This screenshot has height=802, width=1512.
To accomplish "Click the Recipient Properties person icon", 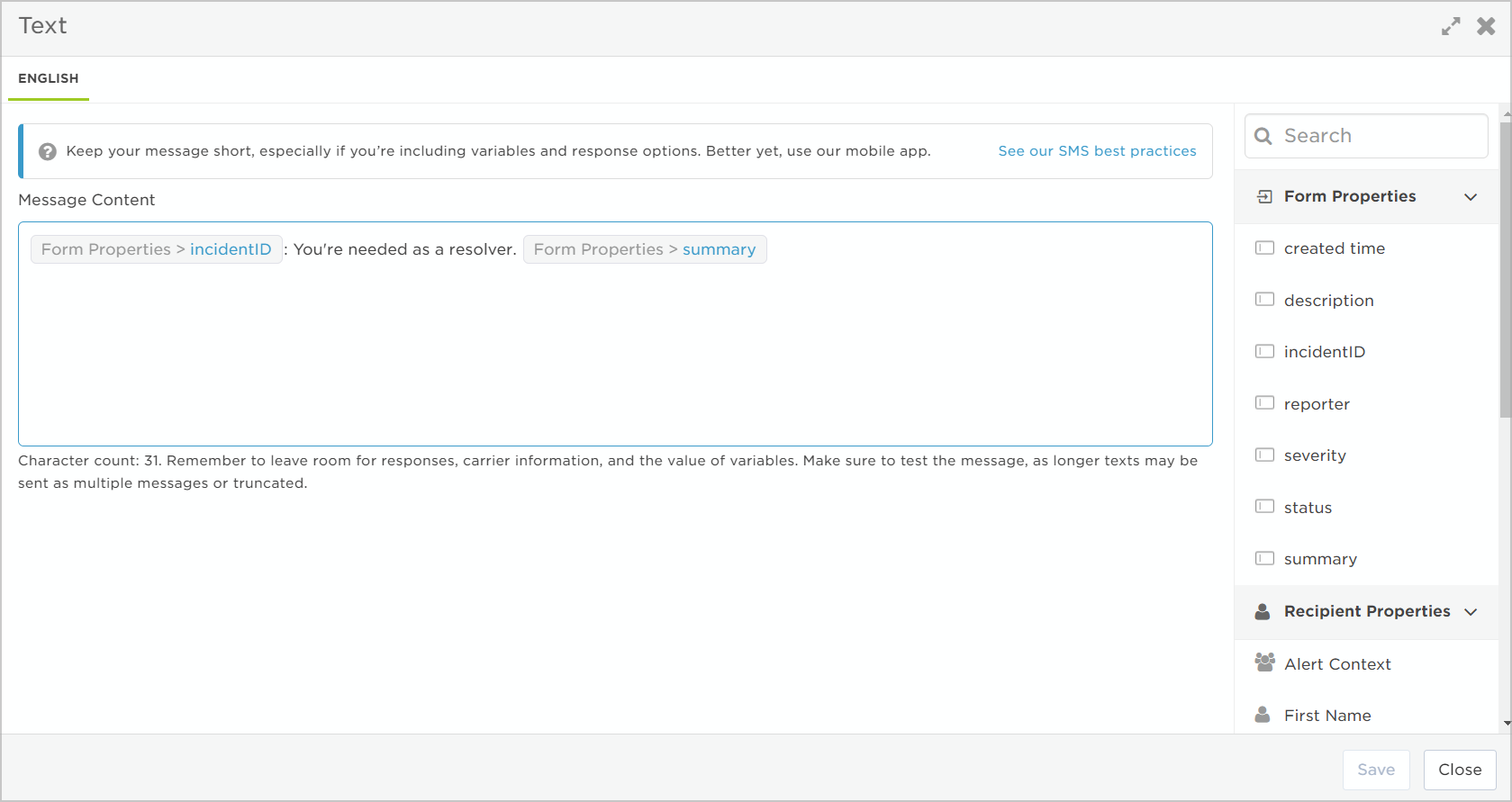I will point(1263,611).
